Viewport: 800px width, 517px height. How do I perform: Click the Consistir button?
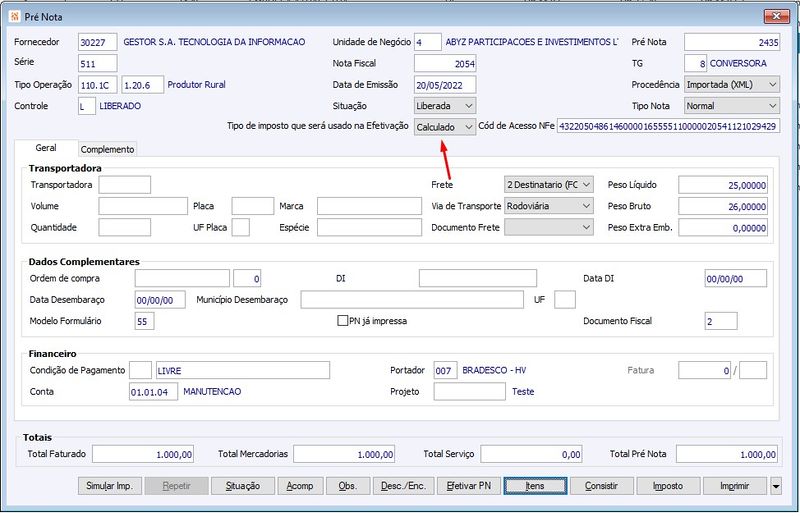coord(602,486)
